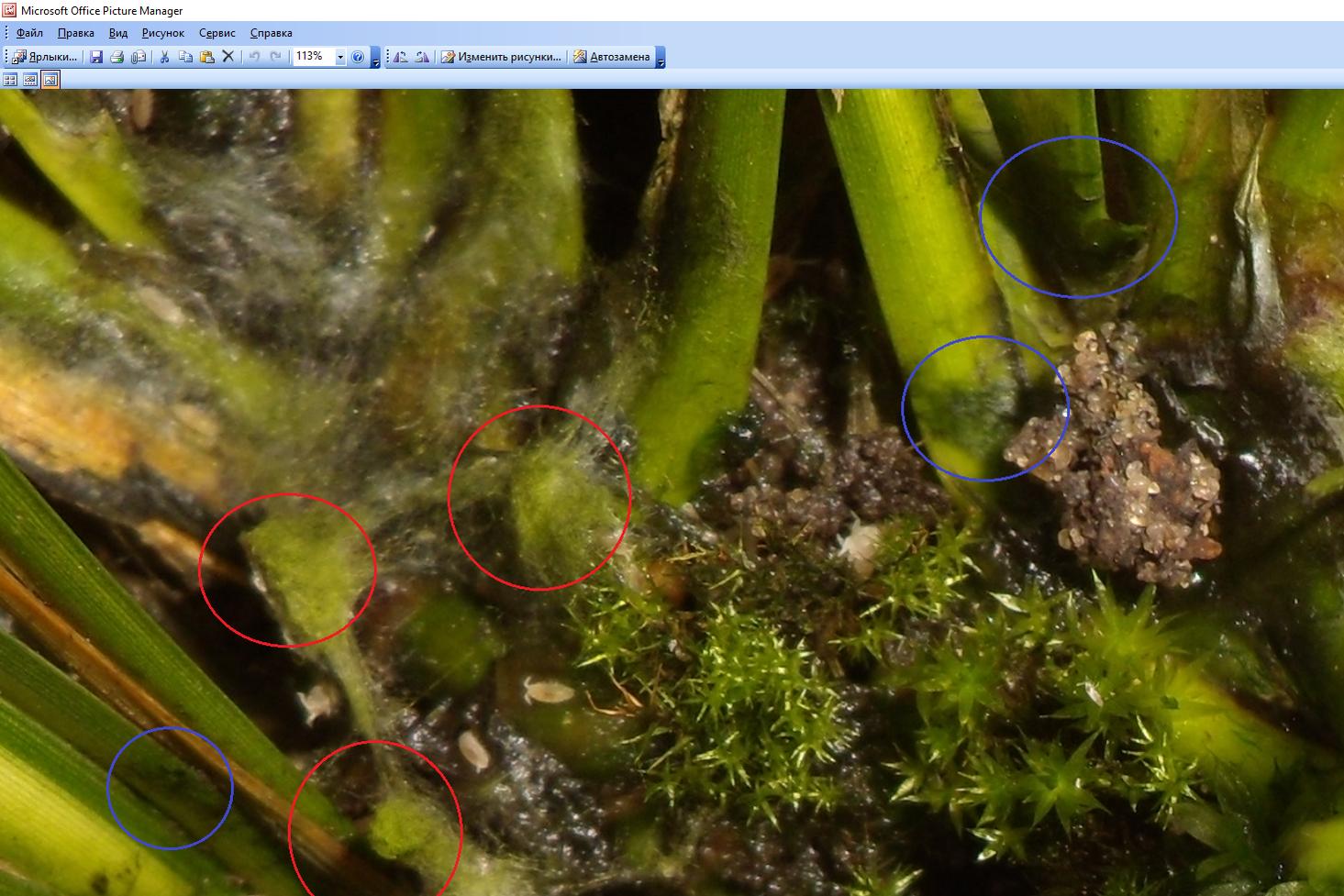Screen dimensions: 1344x896
Task: Switch to Thumbnail view
Action: click(10, 80)
